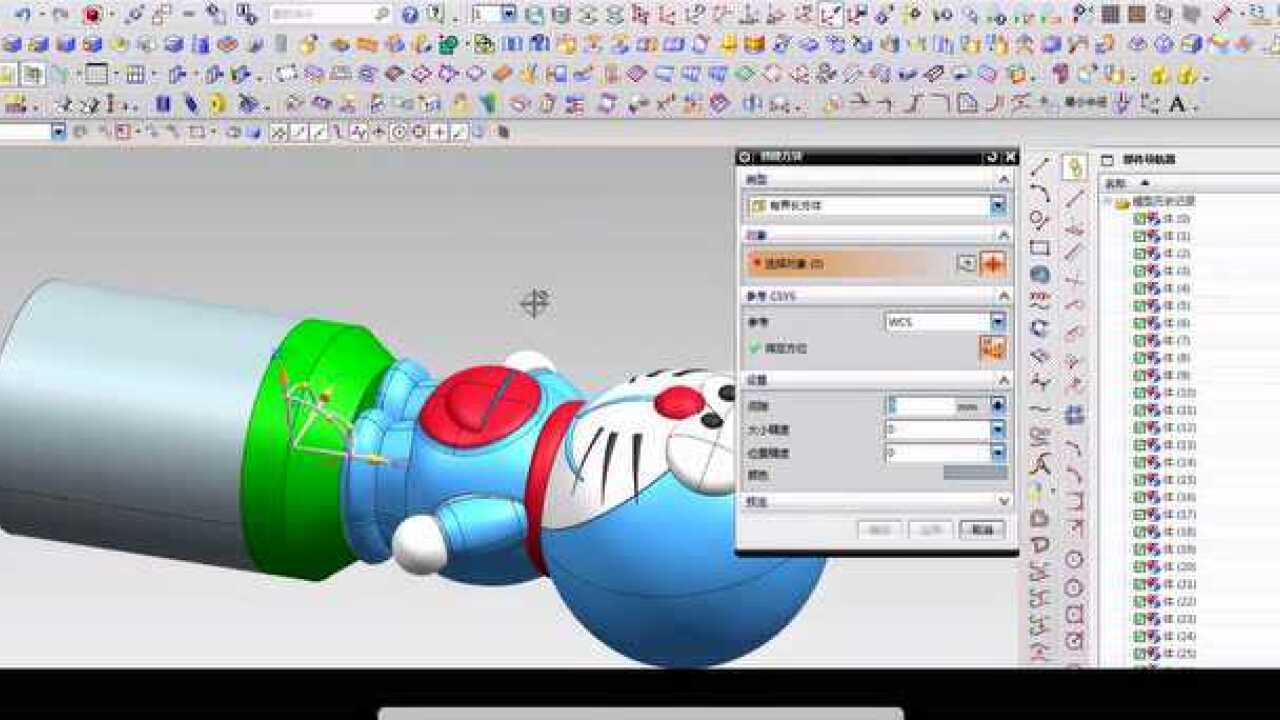This screenshot has width=1280, height=720.
Task: Toggle the circle-center snap icon in selection bar
Action: (399, 132)
